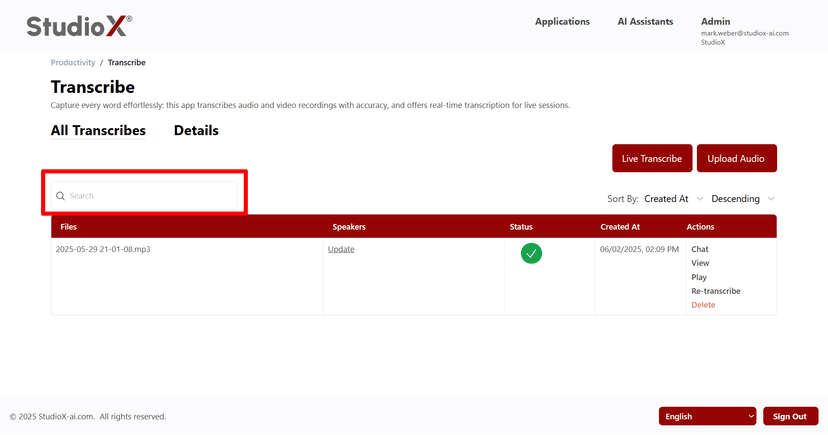
Task: Click the StudioX logo
Action: click(x=79, y=26)
